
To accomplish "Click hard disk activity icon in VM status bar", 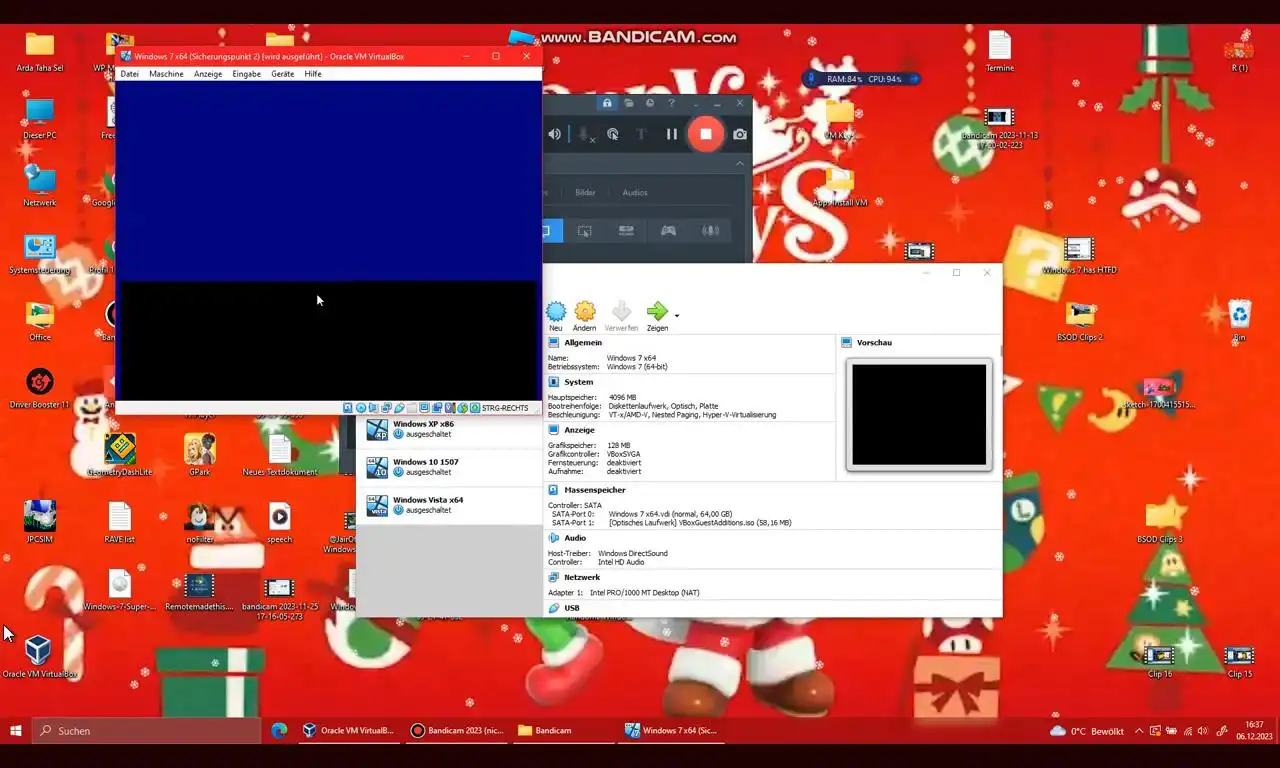I will (348, 408).
